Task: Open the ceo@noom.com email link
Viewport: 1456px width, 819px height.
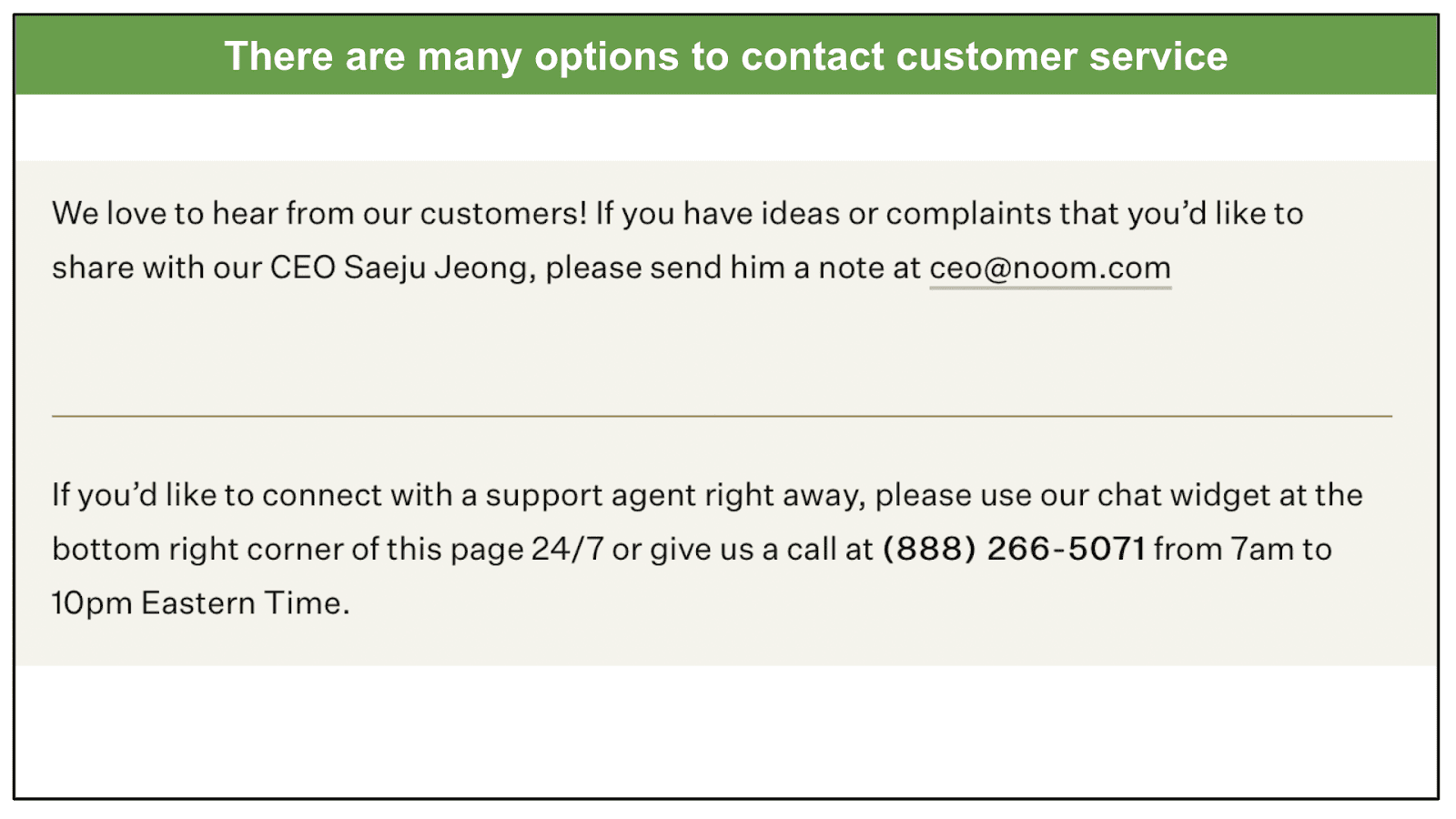Action: (x=1050, y=268)
